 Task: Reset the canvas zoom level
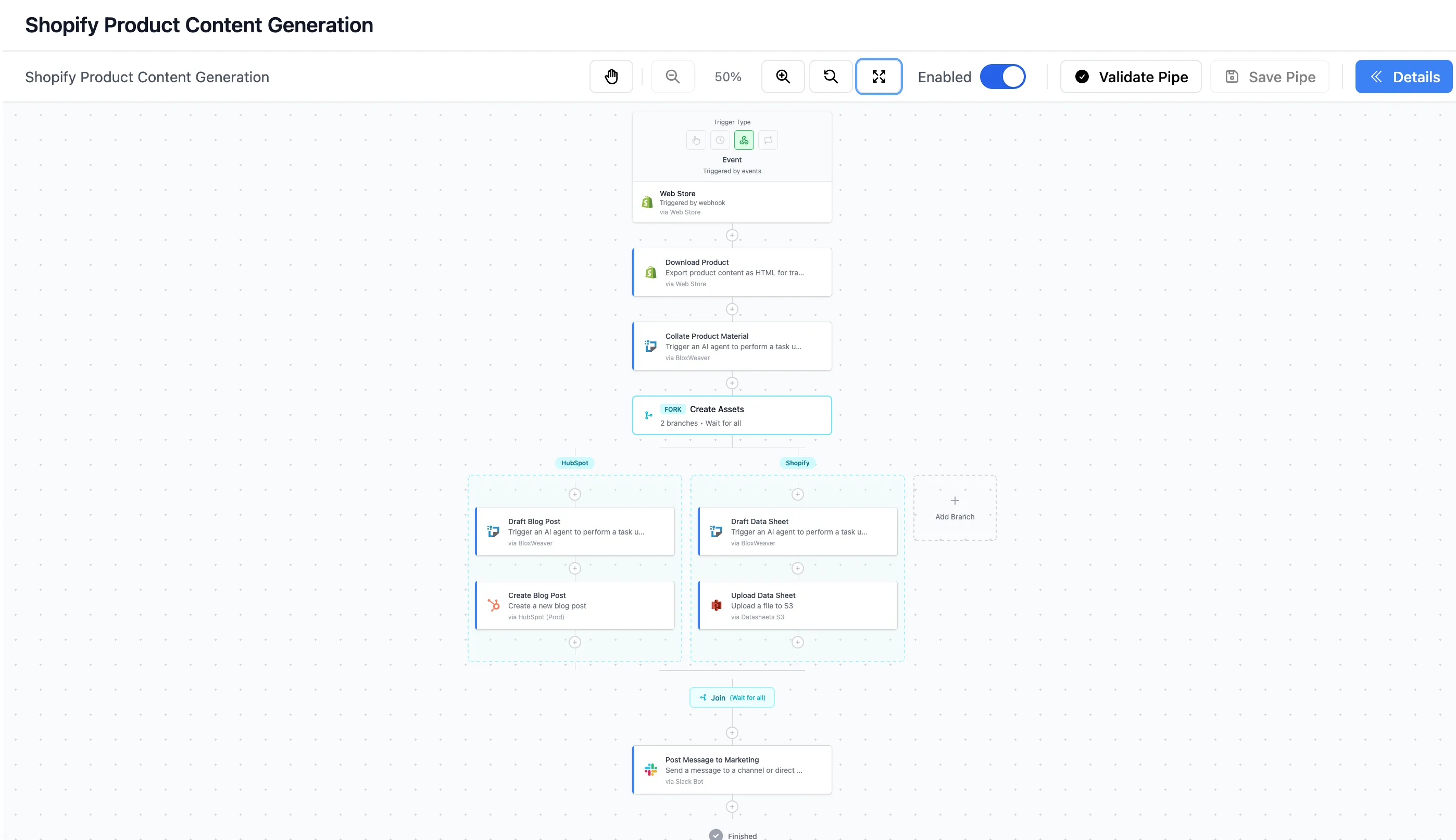[x=831, y=76]
